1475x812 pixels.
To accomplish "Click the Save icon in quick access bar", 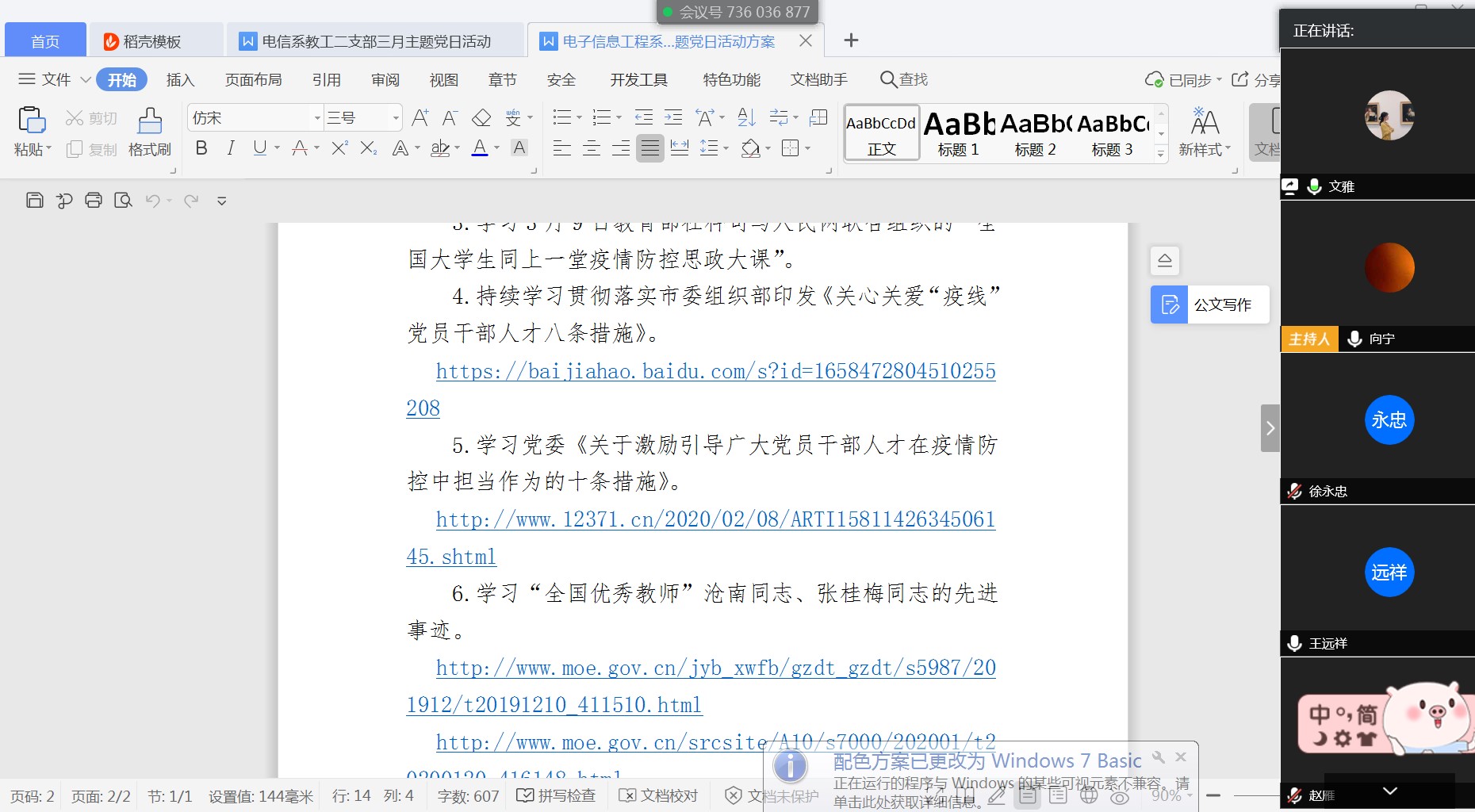I will coord(34,201).
